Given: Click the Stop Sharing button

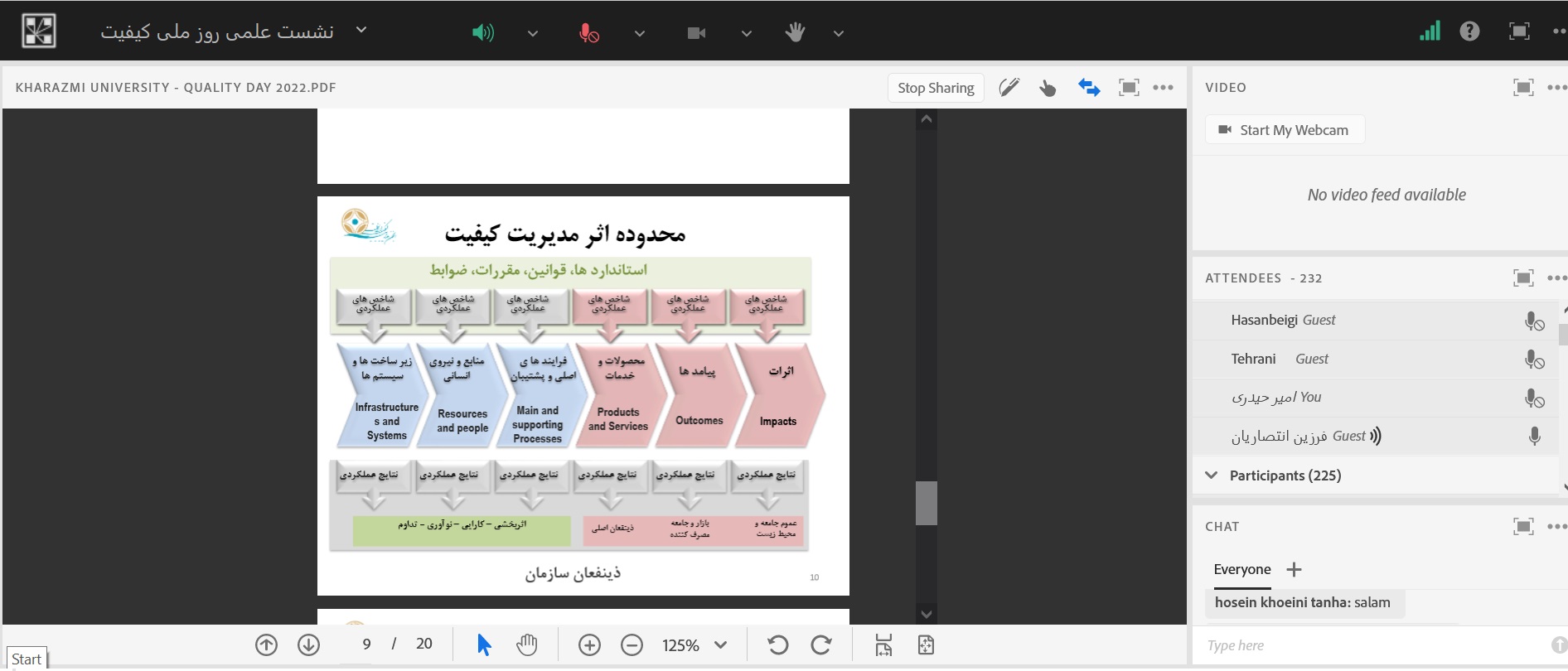Looking at the screenshot, I should [x=936, y=88].
